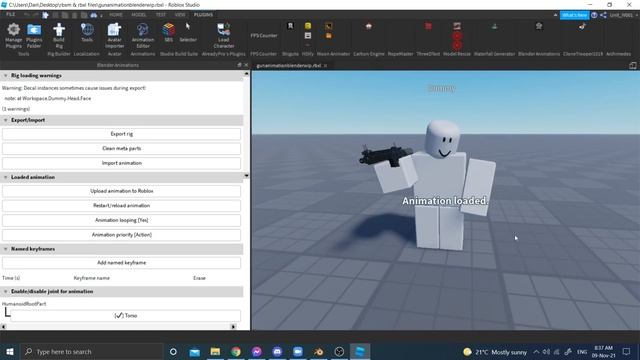Open Manage Plugins in the ribbon
The image size is (640, 360).
13,36
